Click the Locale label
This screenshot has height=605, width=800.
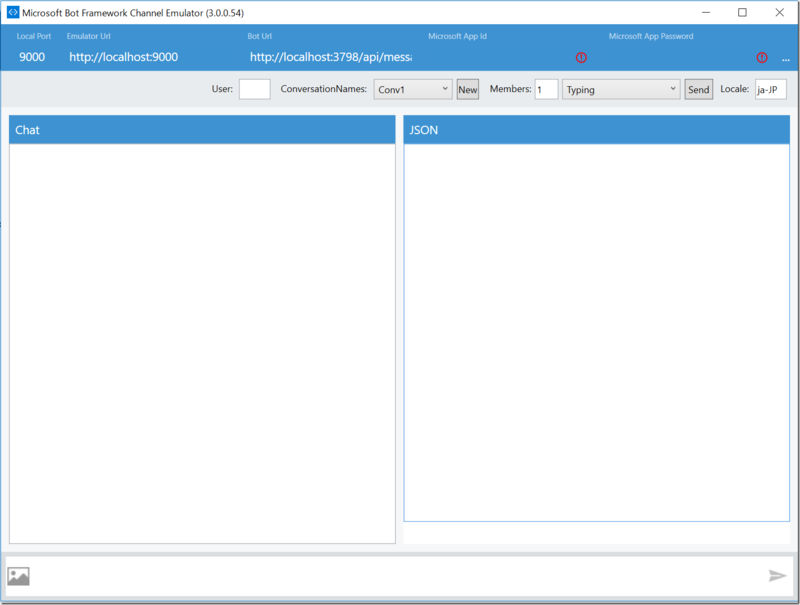pos(734,89)
